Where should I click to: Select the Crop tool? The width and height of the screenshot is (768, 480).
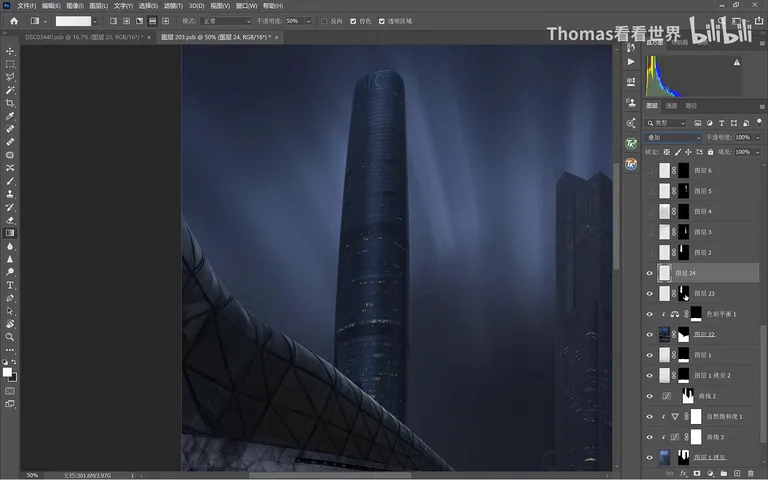coord(10,103)
